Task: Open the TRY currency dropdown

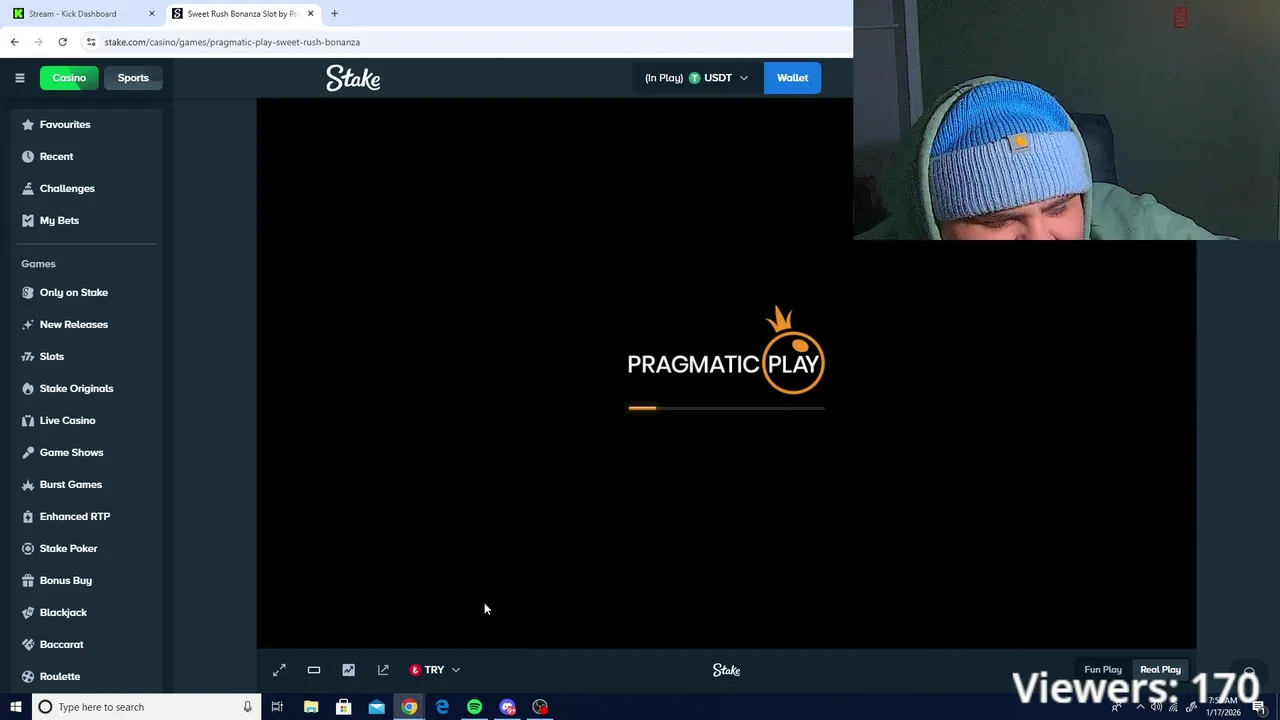Action: point(435,670)
